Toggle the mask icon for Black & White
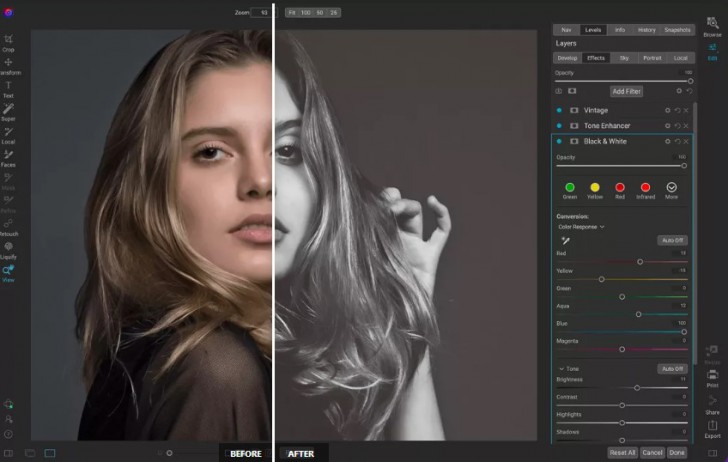 pyautogui.click(x=574, y=141)
